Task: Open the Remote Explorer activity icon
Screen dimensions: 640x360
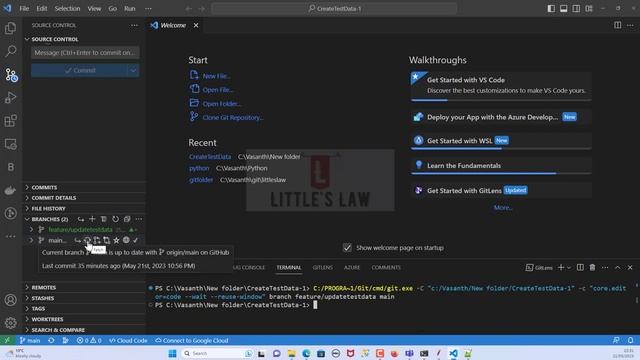Action: [x=11, y=144]
